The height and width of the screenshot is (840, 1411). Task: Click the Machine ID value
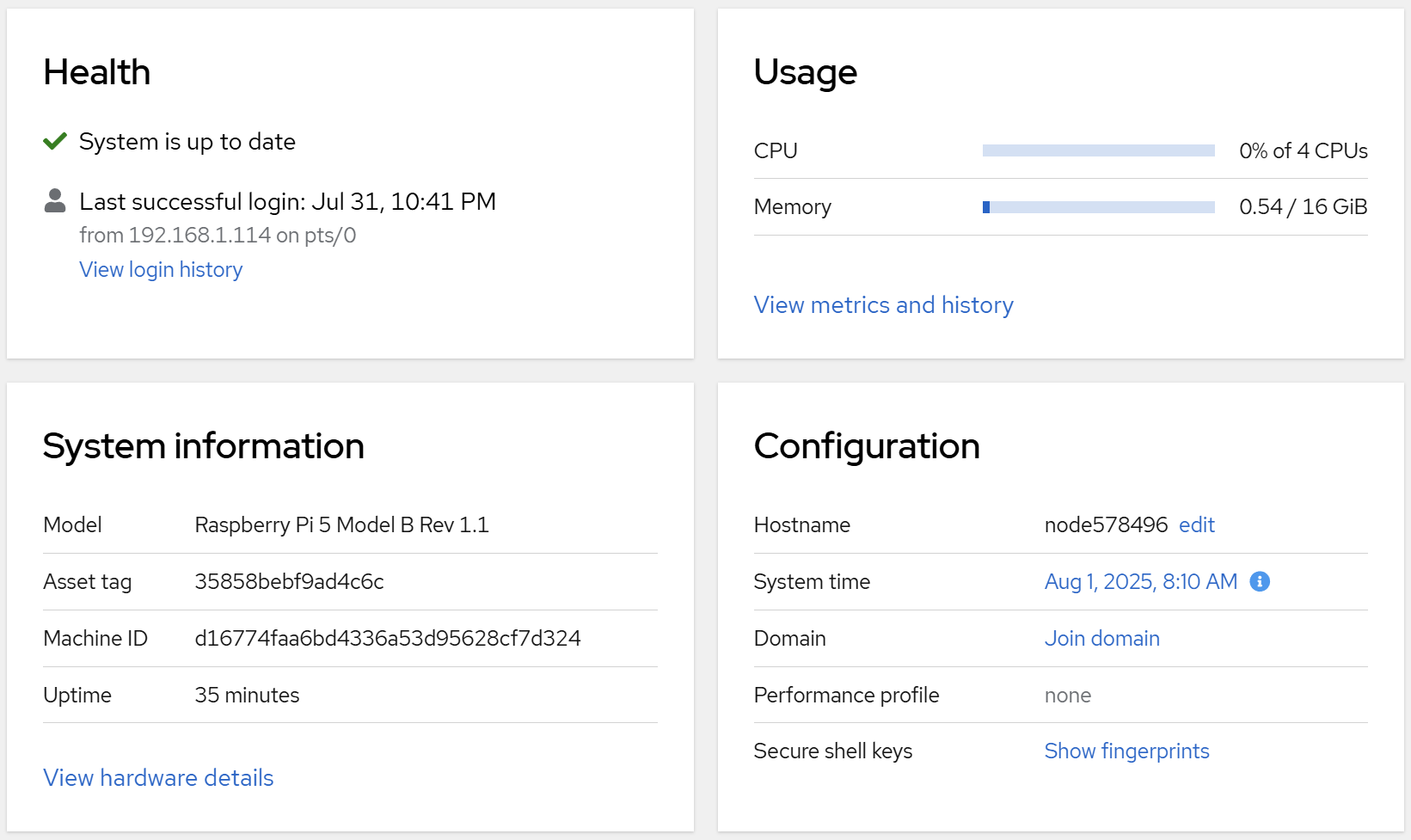[387, 639]
